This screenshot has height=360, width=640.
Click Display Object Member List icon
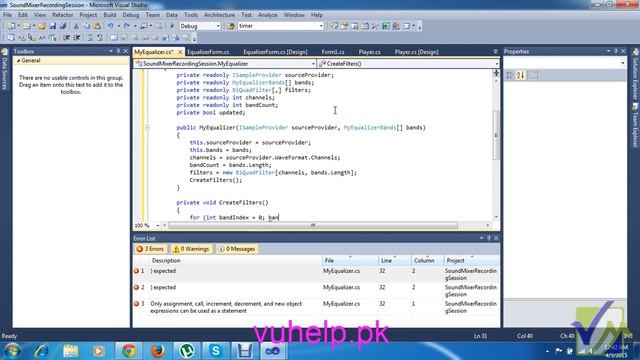point(11,38)
